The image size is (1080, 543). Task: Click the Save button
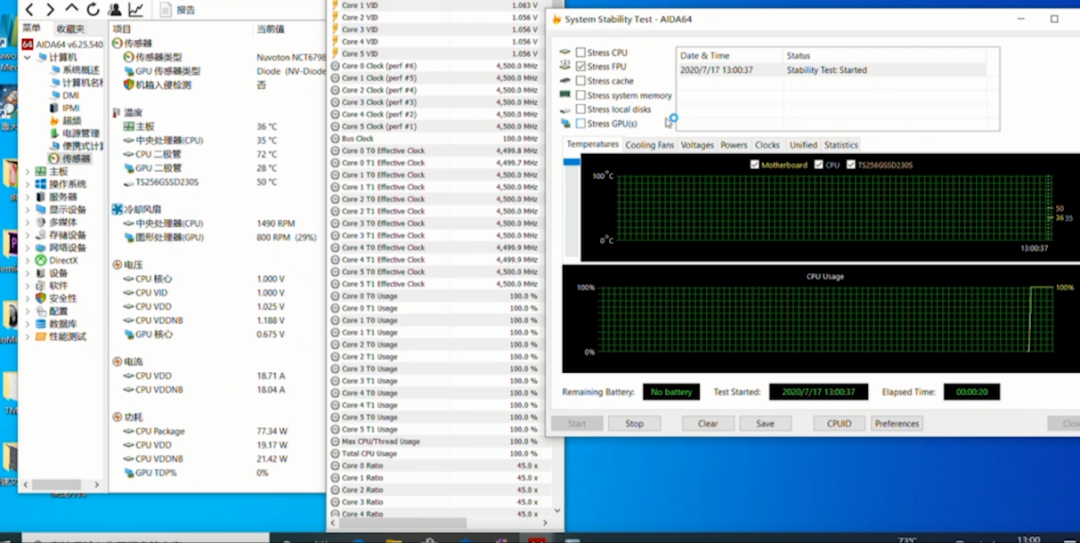[765, 424]
